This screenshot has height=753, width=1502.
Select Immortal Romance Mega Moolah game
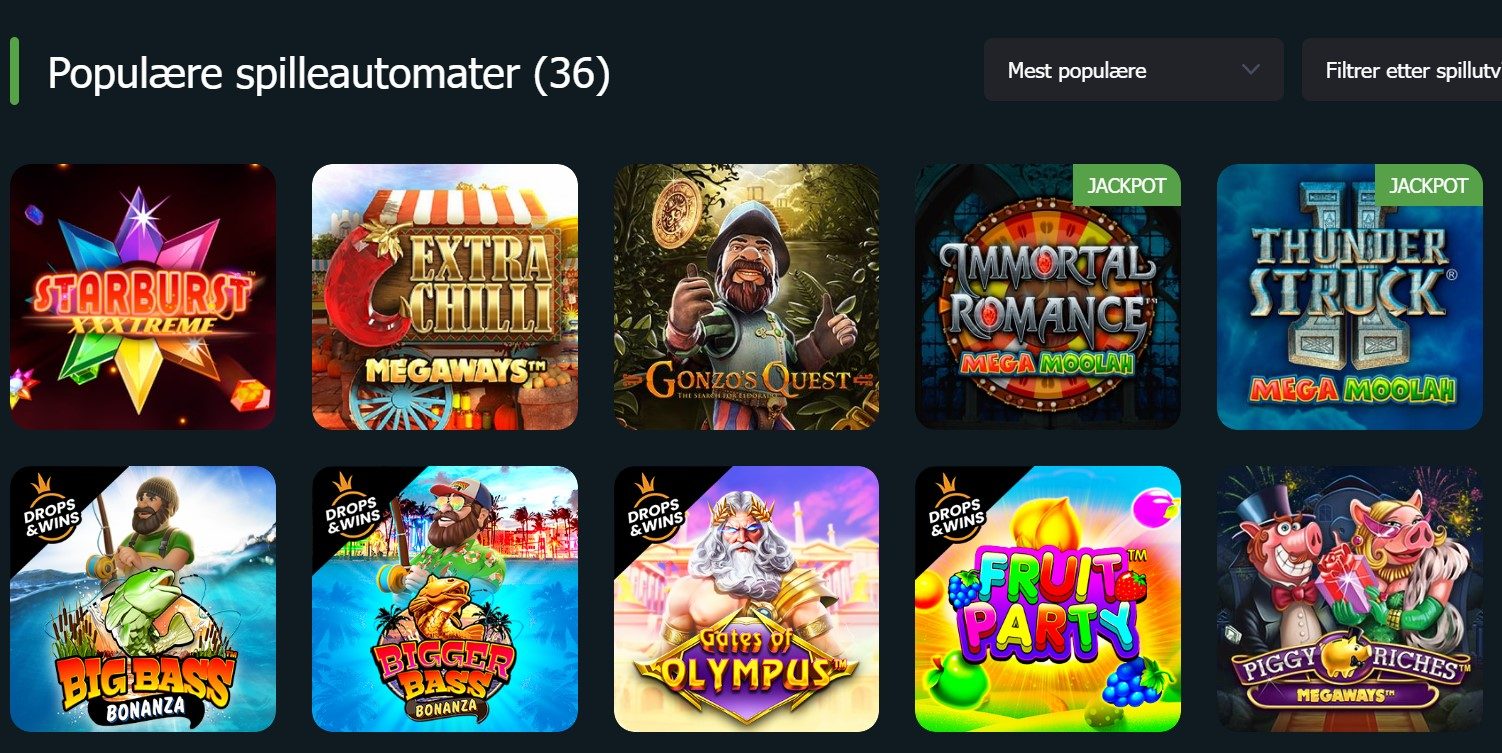(x=1048, y=297)
